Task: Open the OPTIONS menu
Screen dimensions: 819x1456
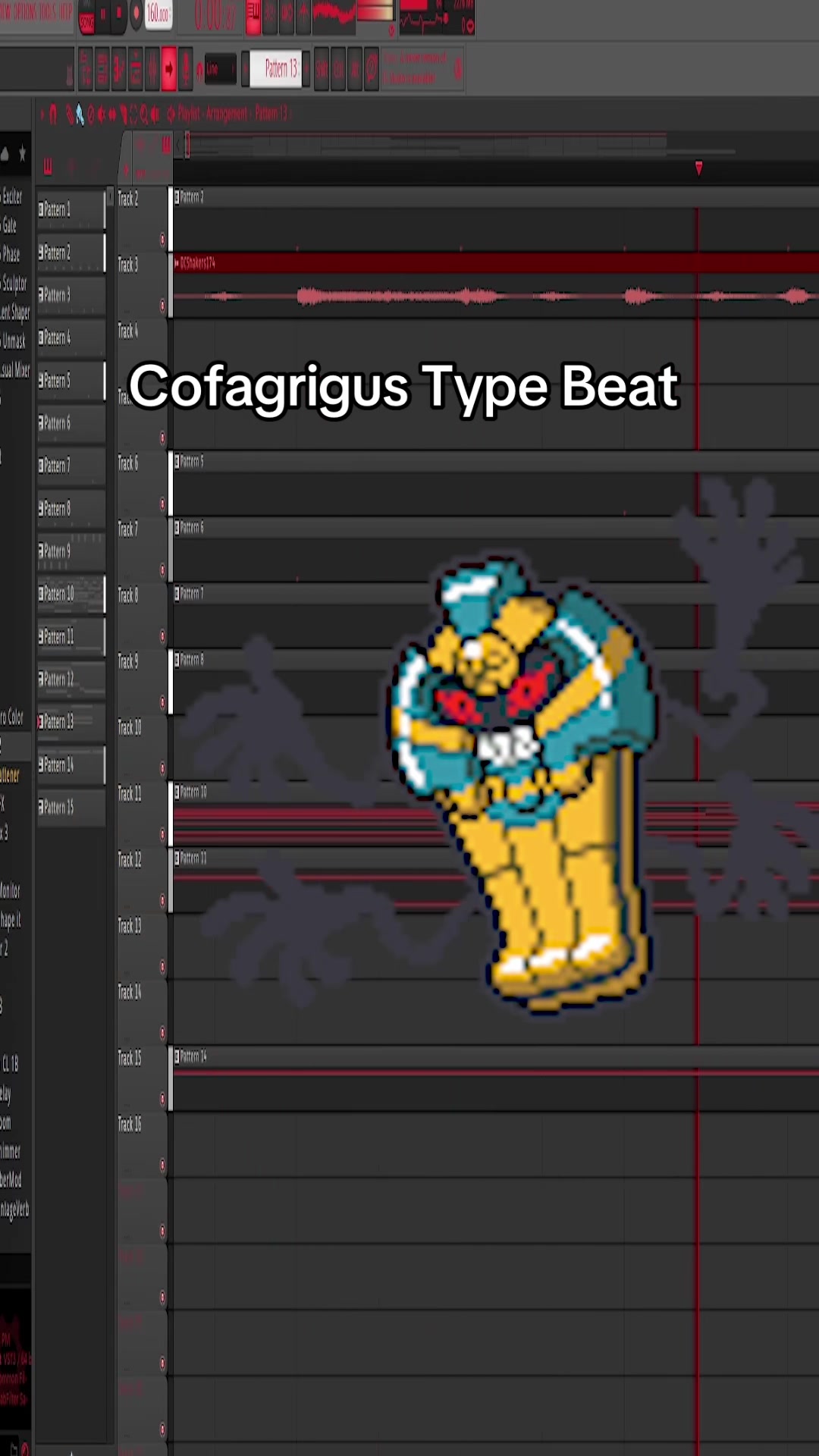Action: (25, 13)
